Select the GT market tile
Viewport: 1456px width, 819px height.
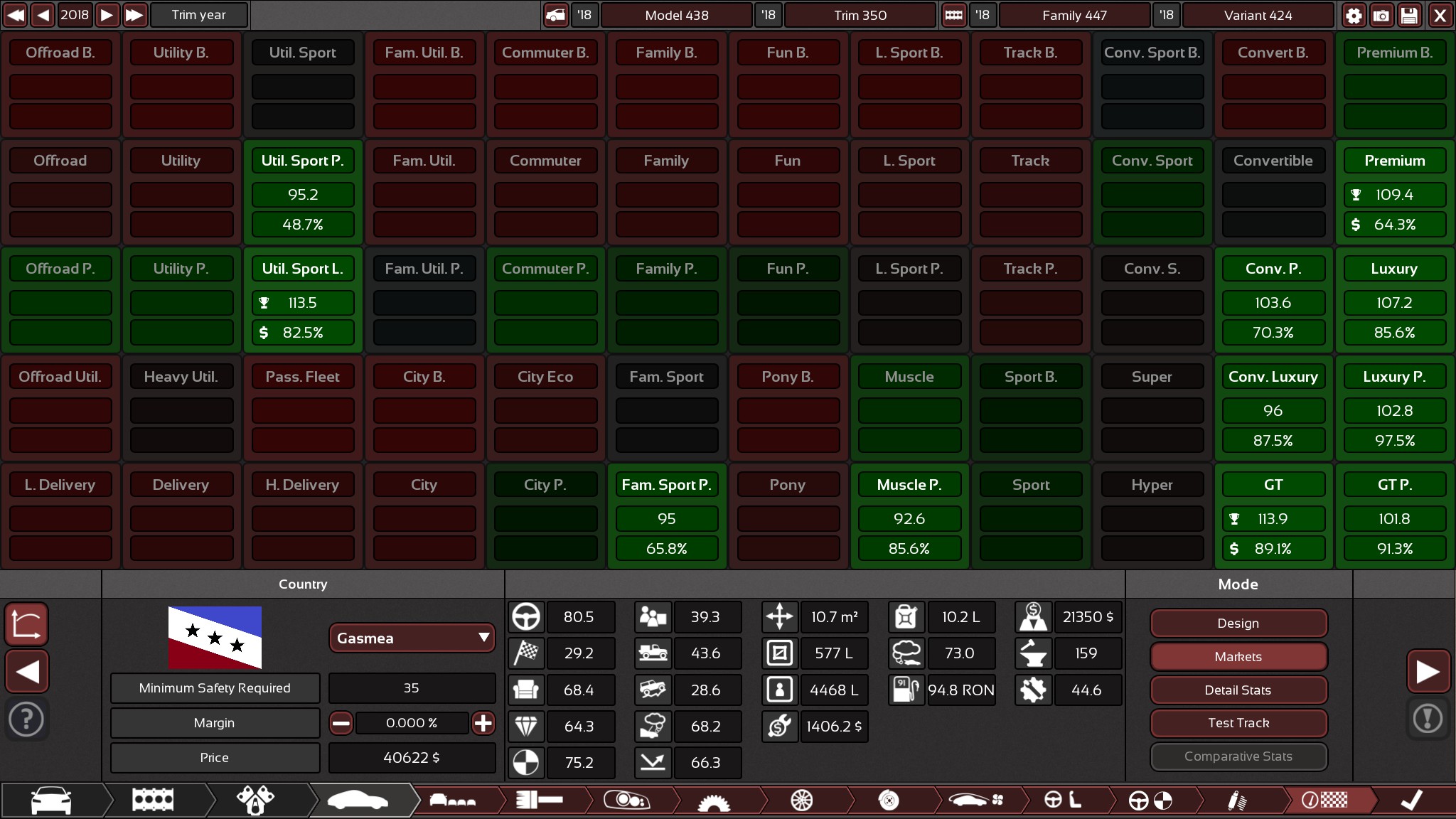tap(1273, 516)
